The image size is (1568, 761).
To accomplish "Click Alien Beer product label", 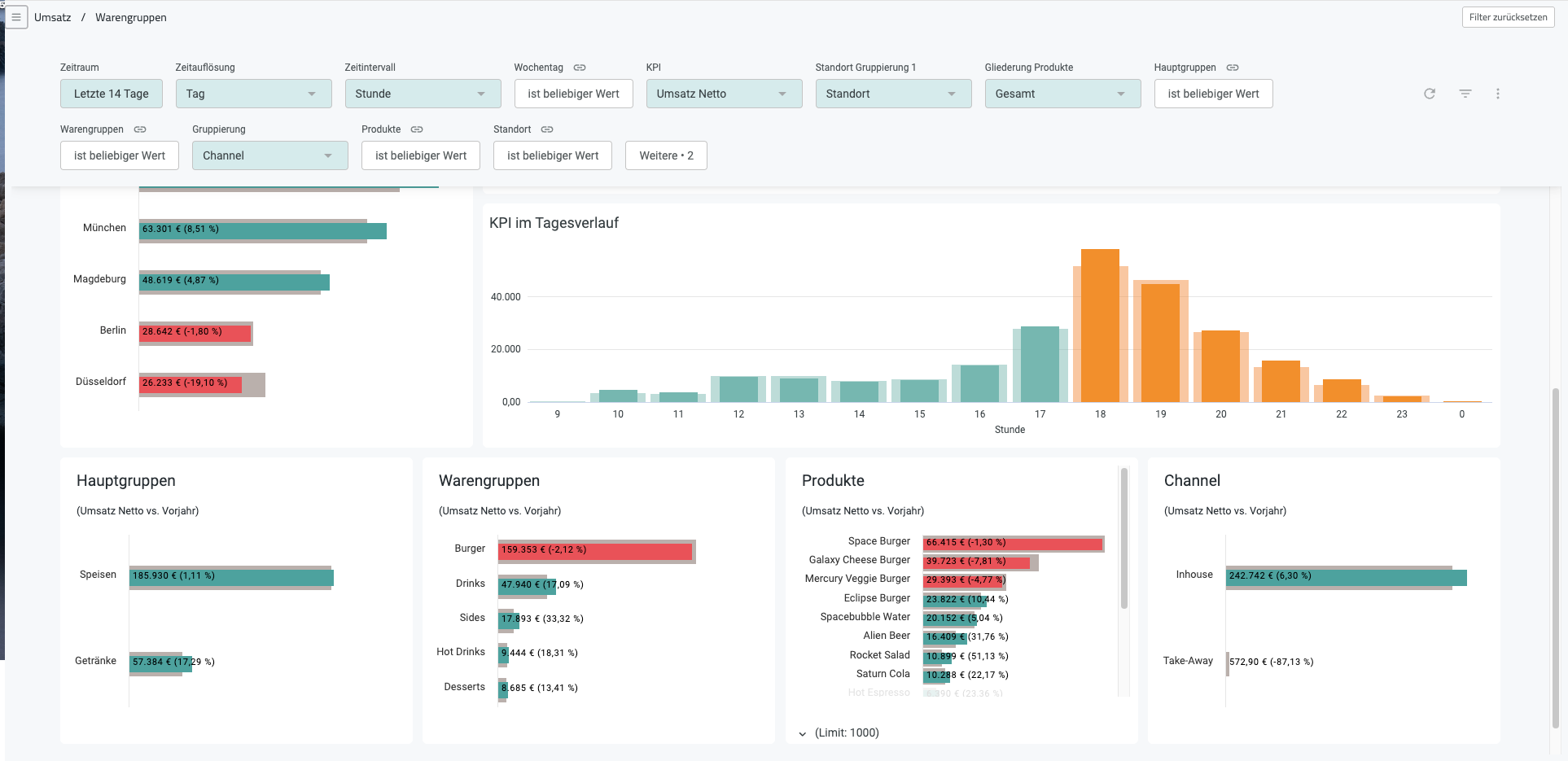I will (887, 636).
